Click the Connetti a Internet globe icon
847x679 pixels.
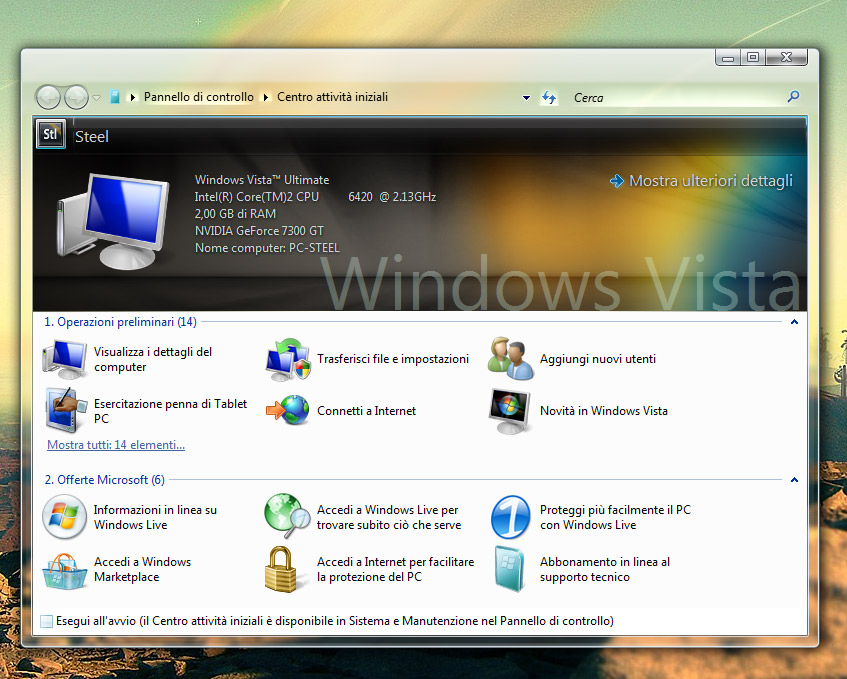tap(288, 410)
